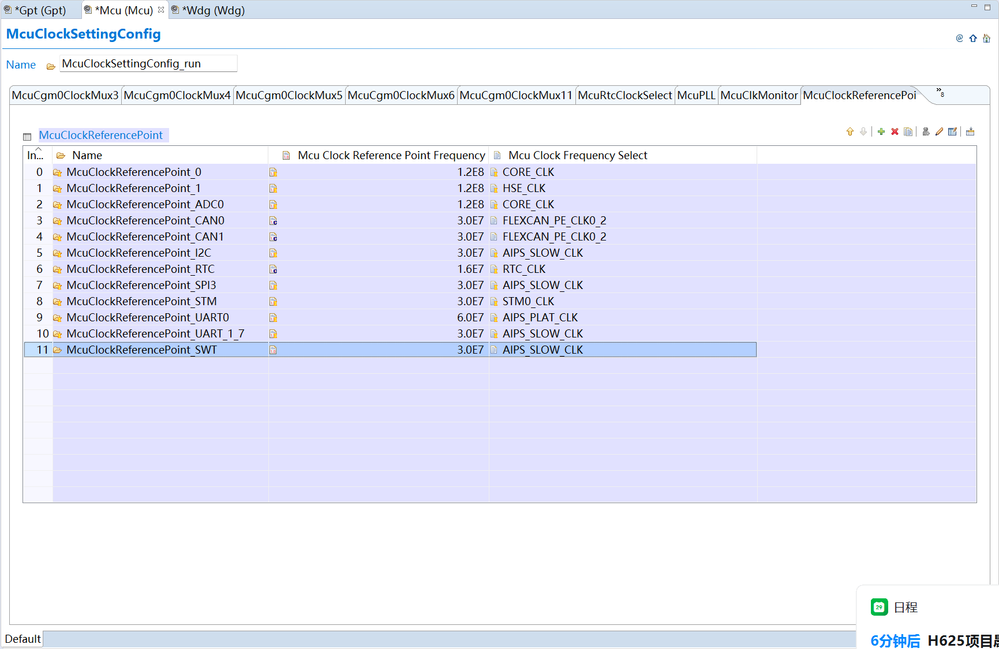Click the McuClockSettingConfig_run name field
999x649 pixels.
click(148, 64)
